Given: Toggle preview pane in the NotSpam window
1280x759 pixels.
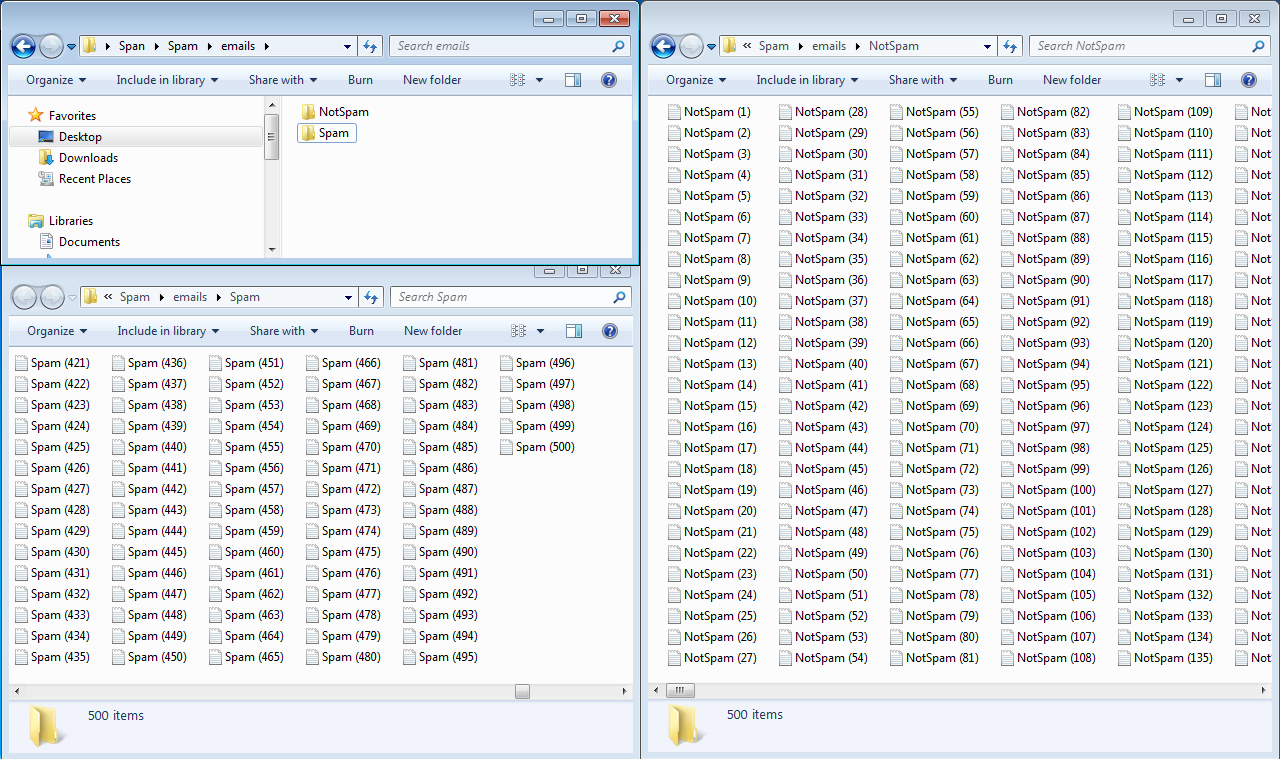Looking at the screenshot, I should tap(1212, 80).
